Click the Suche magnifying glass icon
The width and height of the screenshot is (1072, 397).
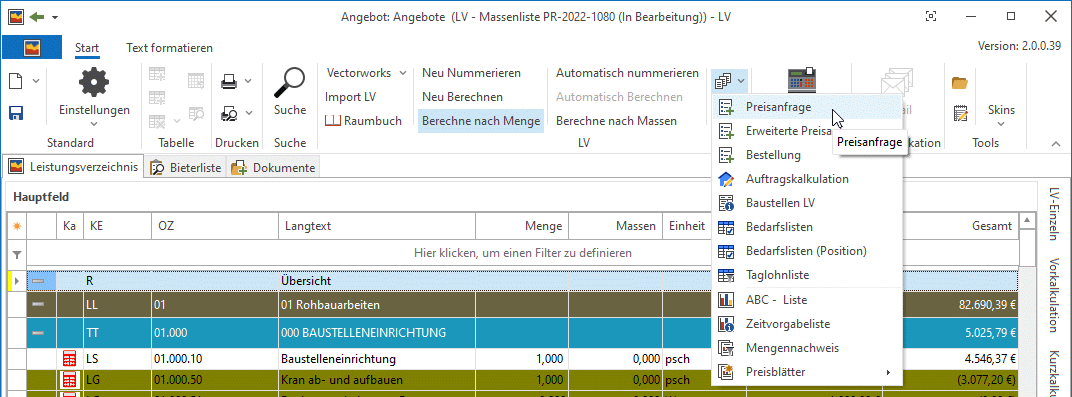[x=290, y=83]
